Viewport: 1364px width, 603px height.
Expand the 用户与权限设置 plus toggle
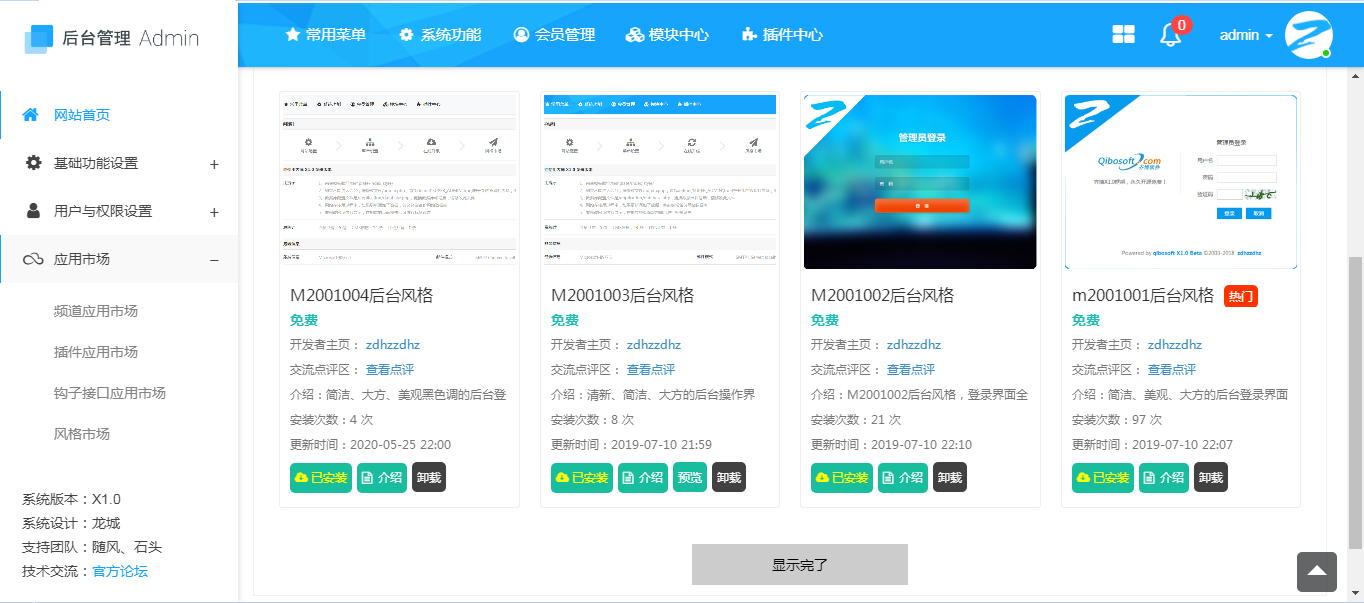[x=214, y=212]
